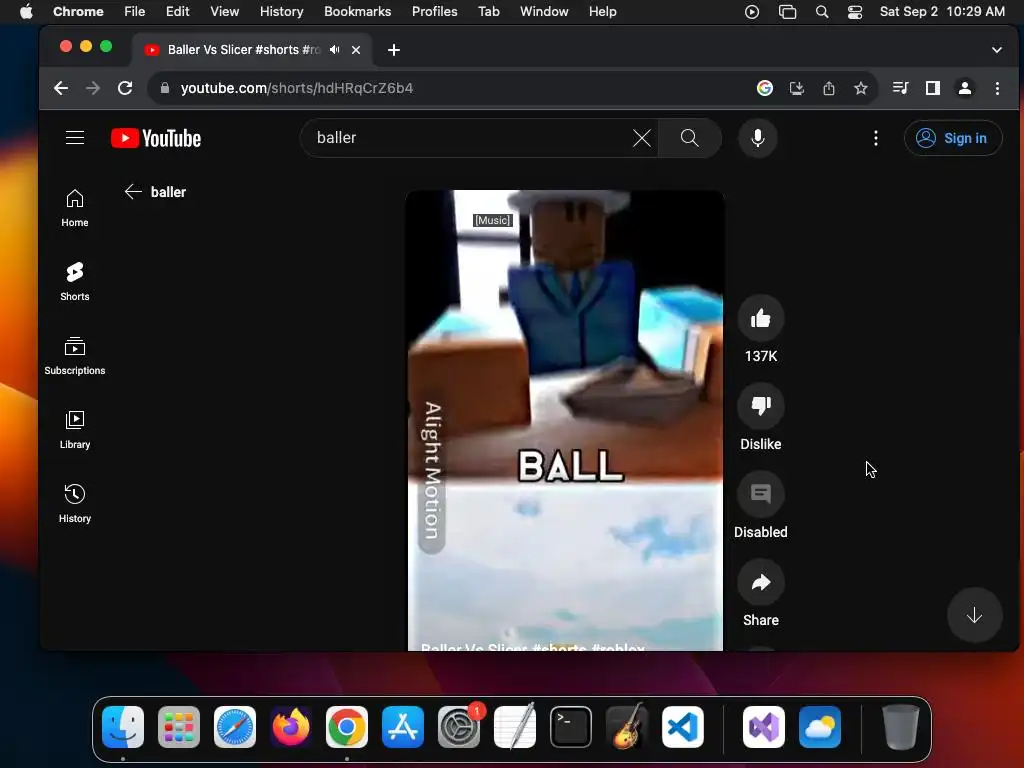Open Chrome profile menu
Image resolution: width=1024 pixels, height=768 pixels.
pyautogui.click(x=965, y=88)
